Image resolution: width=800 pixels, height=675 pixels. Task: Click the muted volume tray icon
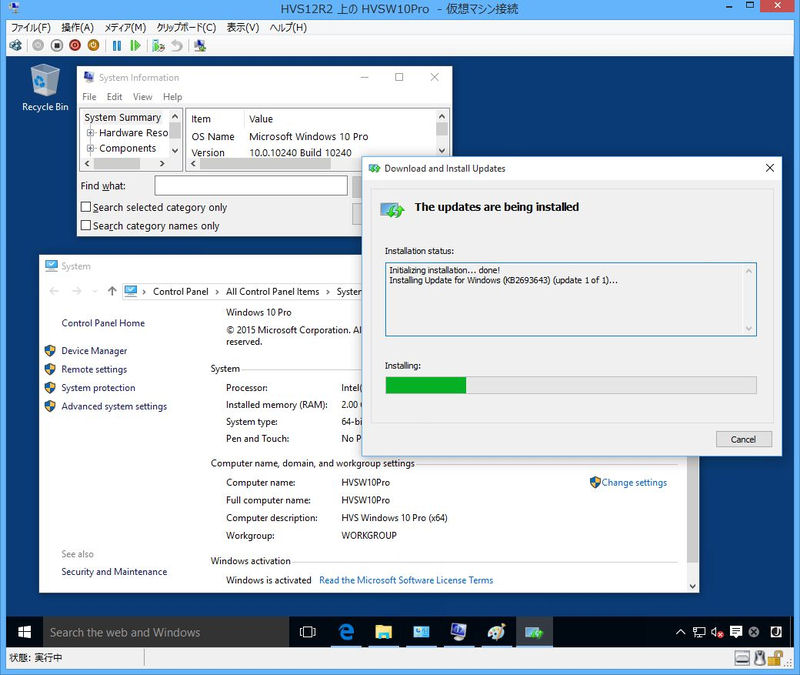point(717,632)
